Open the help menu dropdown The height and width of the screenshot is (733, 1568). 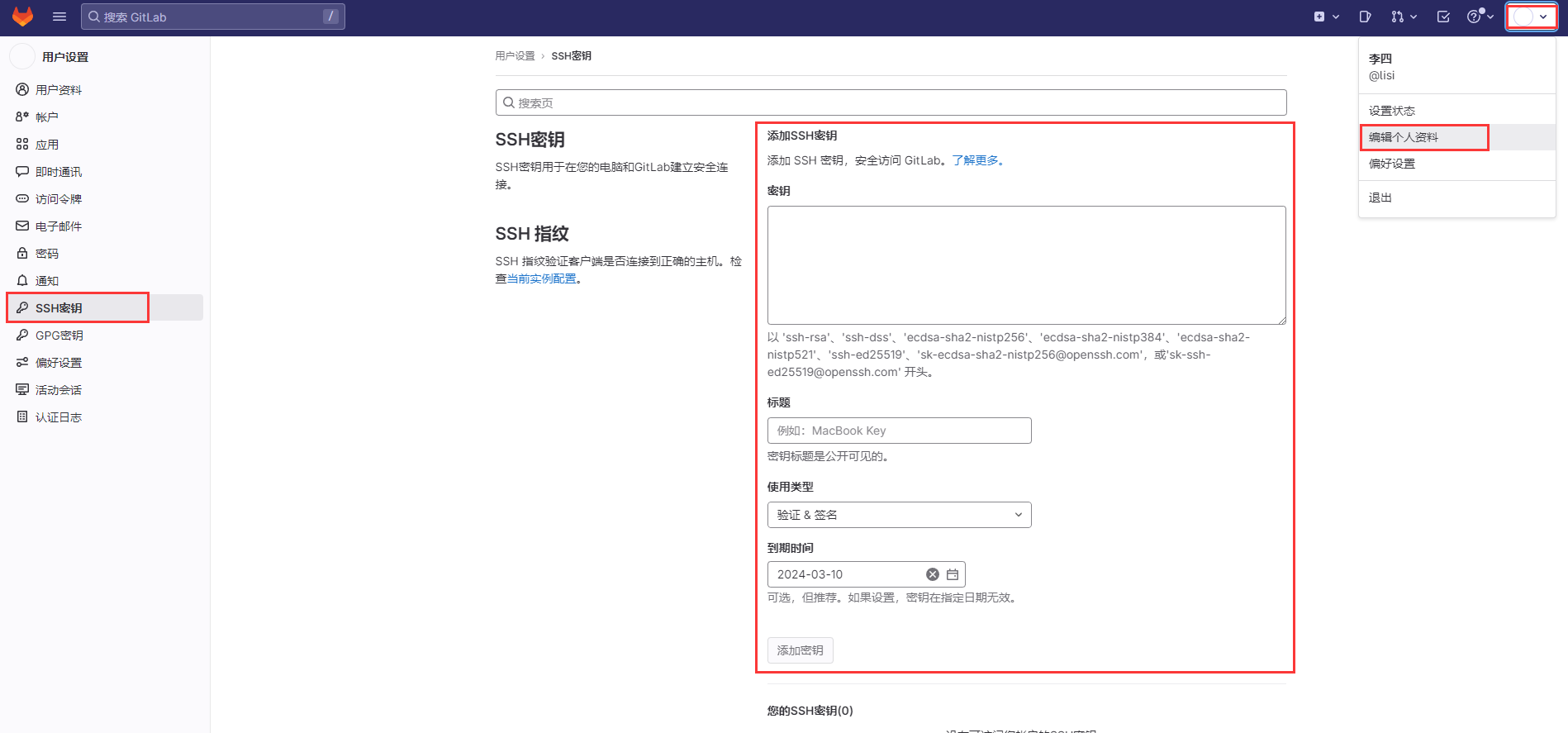point(1479,17)
